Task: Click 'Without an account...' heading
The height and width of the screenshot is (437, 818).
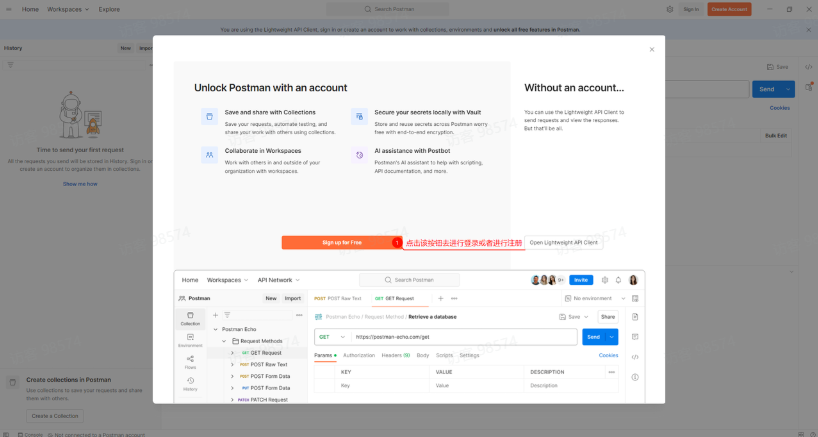Action: coord(574,88)
